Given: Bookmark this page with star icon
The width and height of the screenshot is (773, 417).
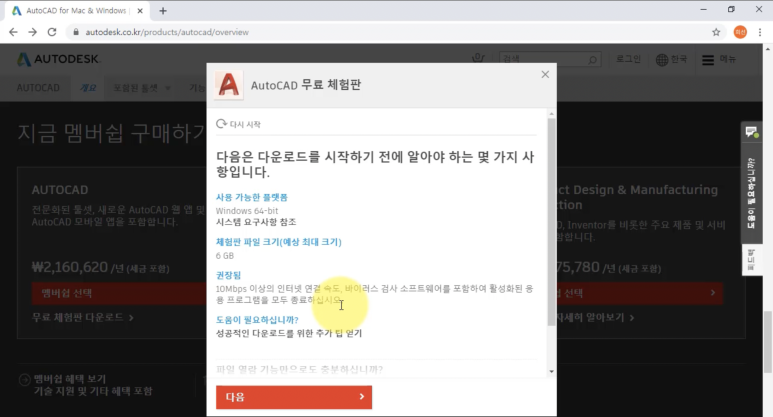Looking at the screenshot, I should click(x=716, y=32).
